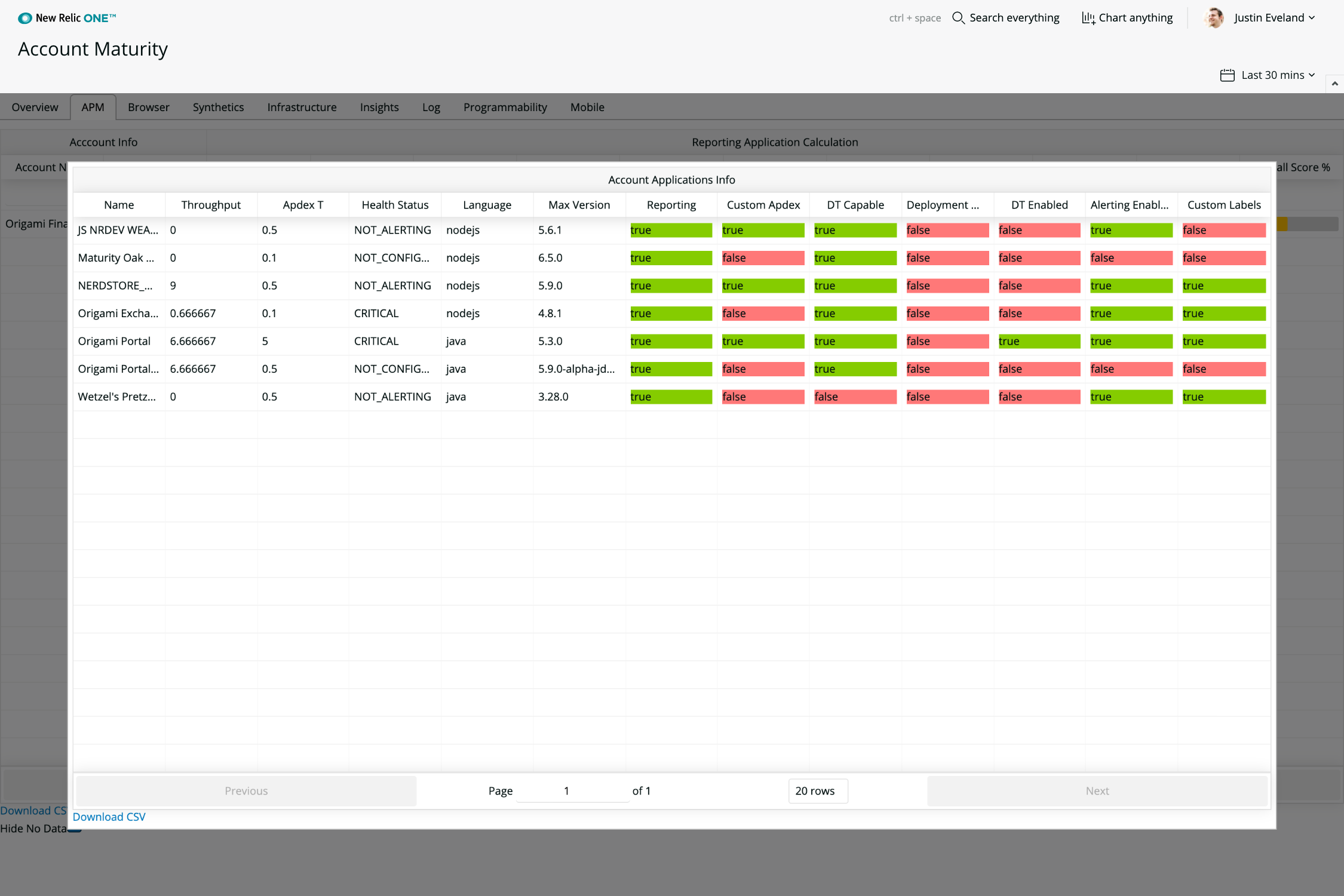Open the Last 30 mins time picker
The width and height of the screenshot is (1344, 896).
click(x=1272, y=75)
